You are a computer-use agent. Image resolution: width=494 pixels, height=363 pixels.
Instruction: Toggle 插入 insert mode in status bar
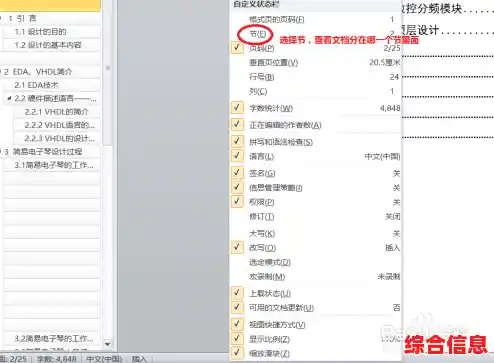(x=139, y=359)
